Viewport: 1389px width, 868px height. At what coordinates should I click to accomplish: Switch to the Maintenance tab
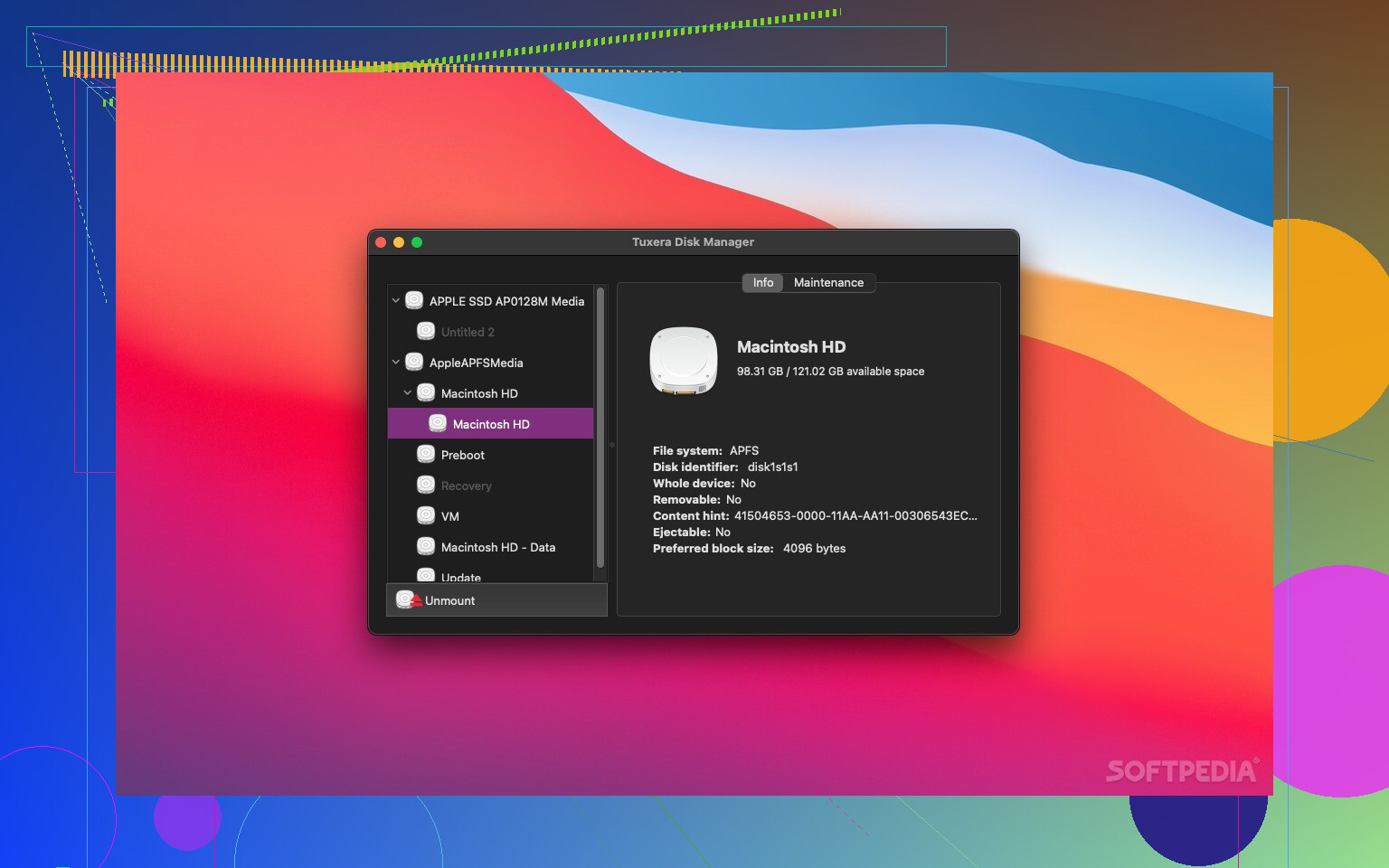pyautogui.click(x=828, y=282)
